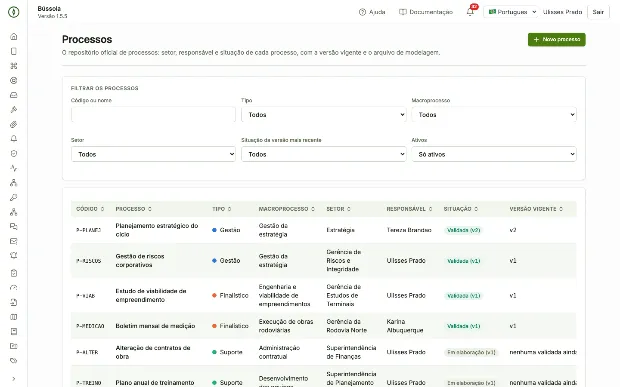Click the tags icon in sidebar
Screen dimensions: 620x387
[14, 361]
